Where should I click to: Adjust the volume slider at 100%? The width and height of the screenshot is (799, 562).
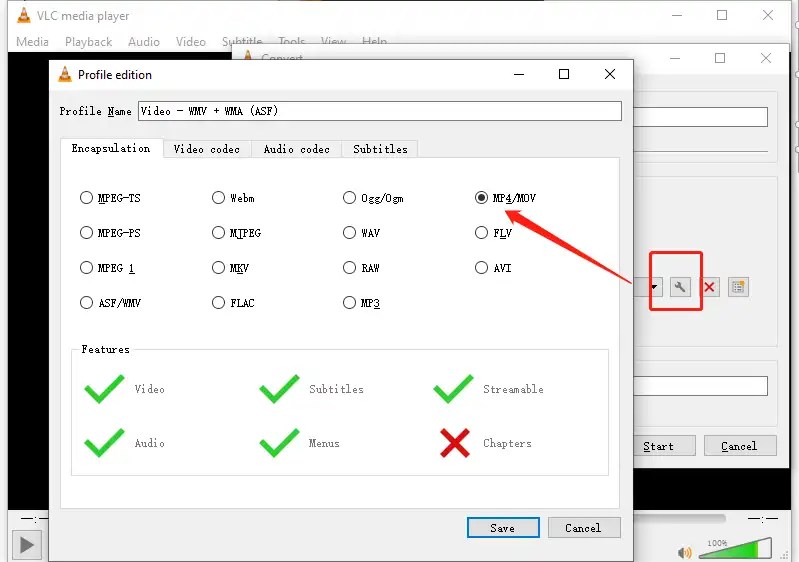click(735, 548)
